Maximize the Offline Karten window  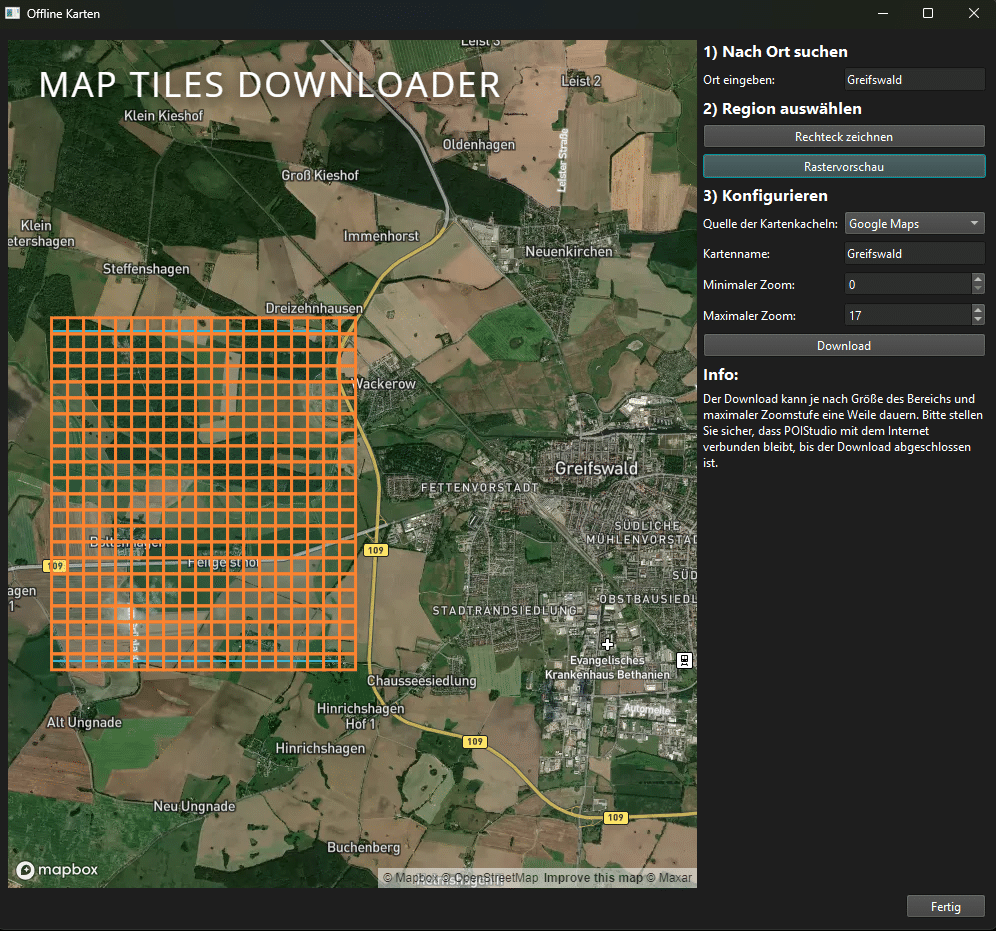tap(927, 13)
